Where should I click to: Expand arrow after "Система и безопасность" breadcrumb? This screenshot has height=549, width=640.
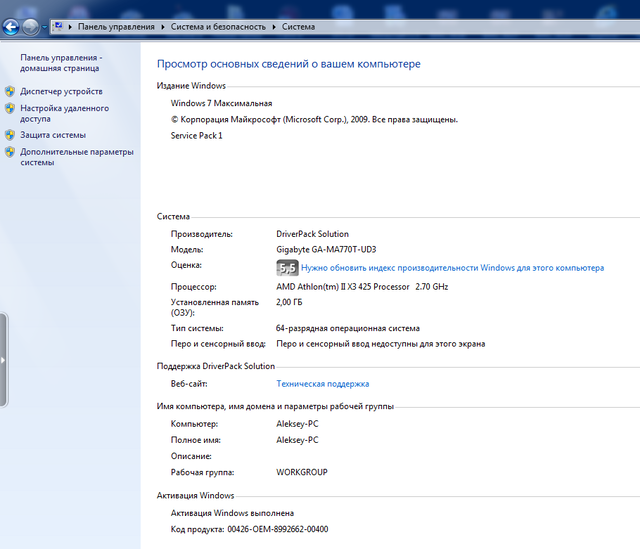(x=274, y=27)
